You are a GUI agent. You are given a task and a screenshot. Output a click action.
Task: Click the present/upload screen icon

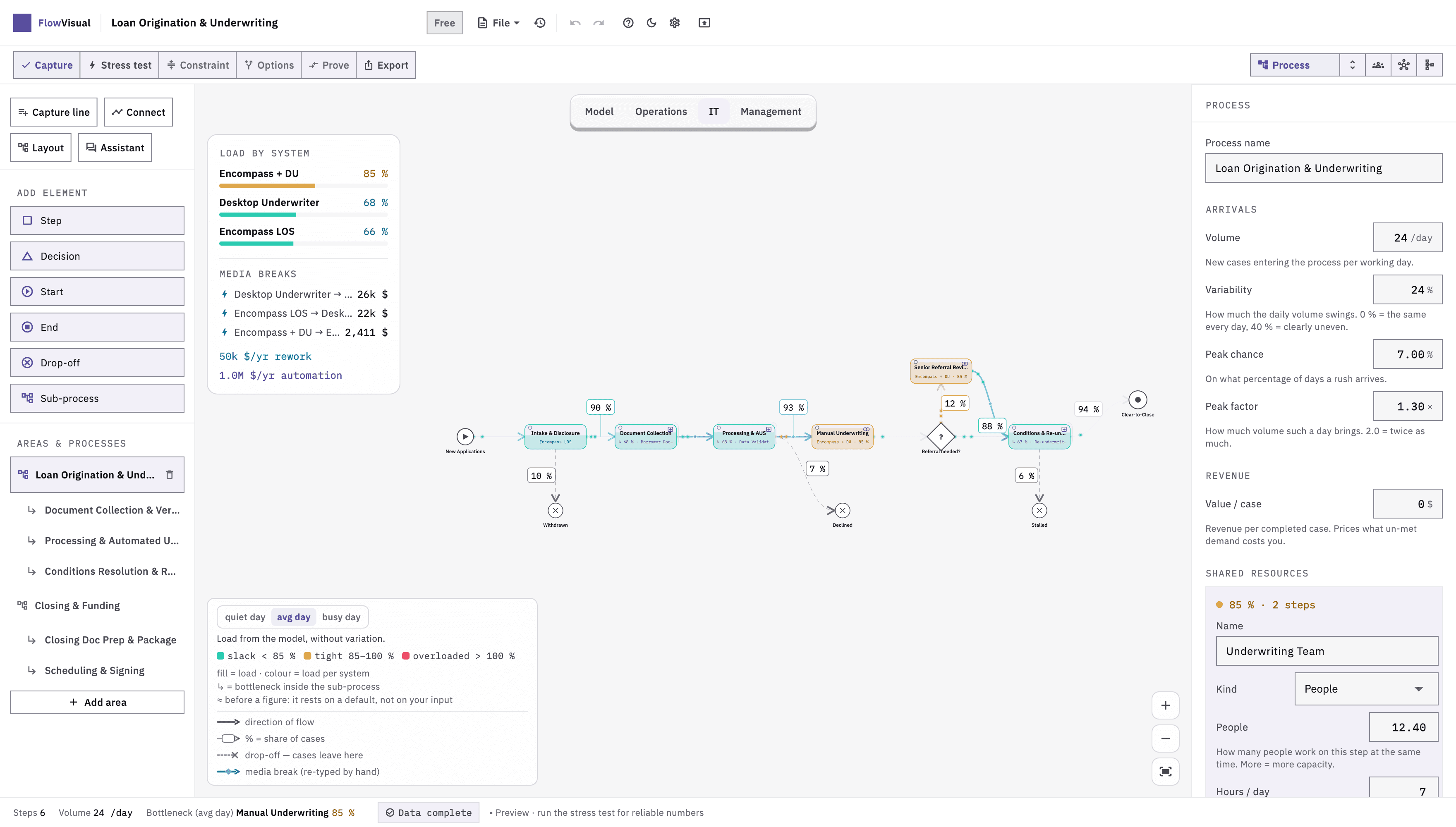point(704,23)
